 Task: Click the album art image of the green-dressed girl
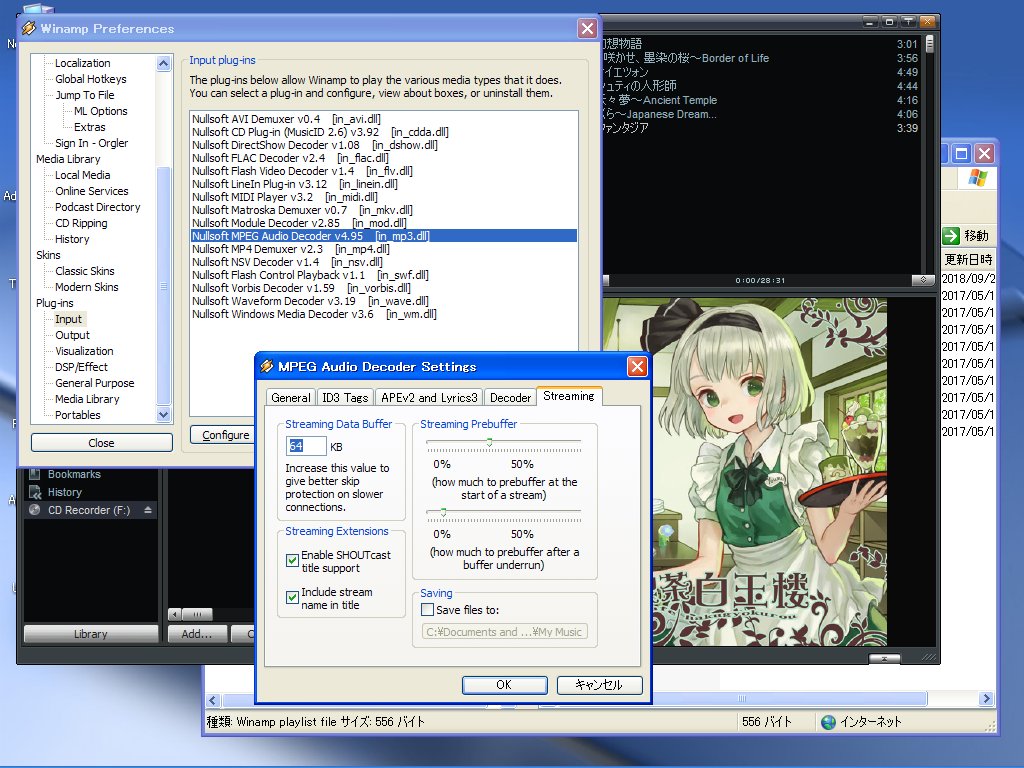point(744,472)
